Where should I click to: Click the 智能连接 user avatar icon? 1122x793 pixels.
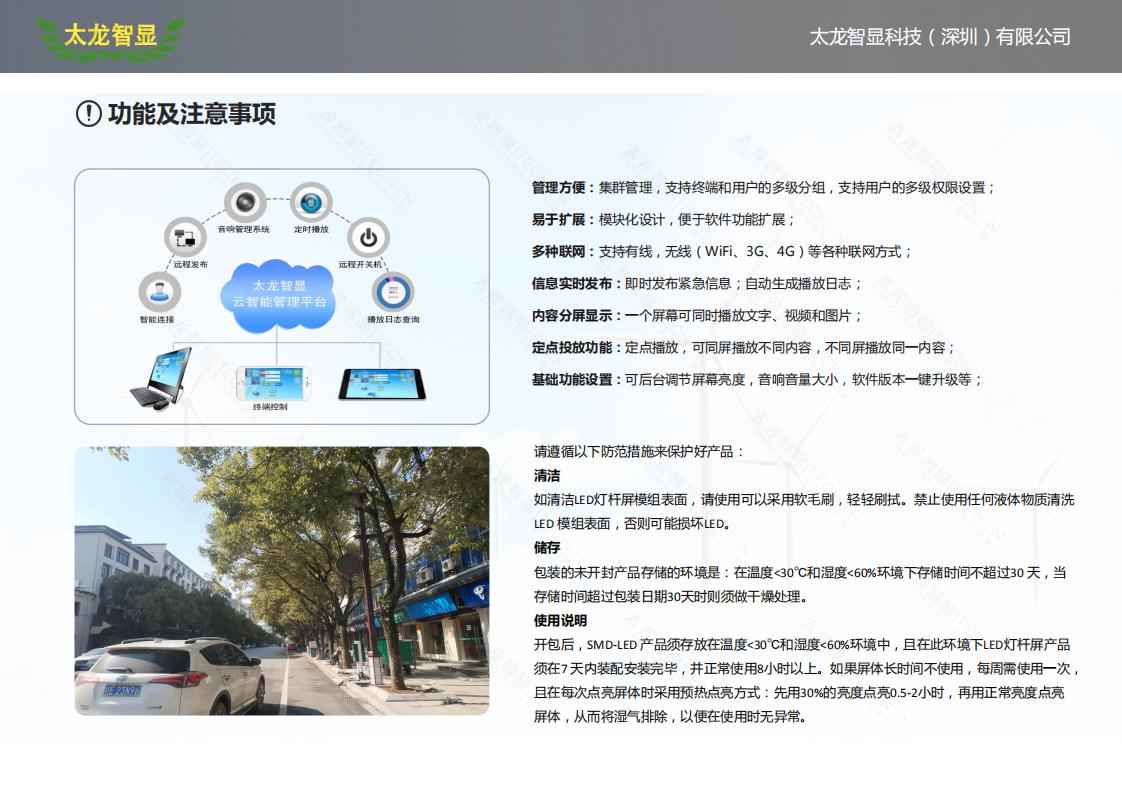158,293
